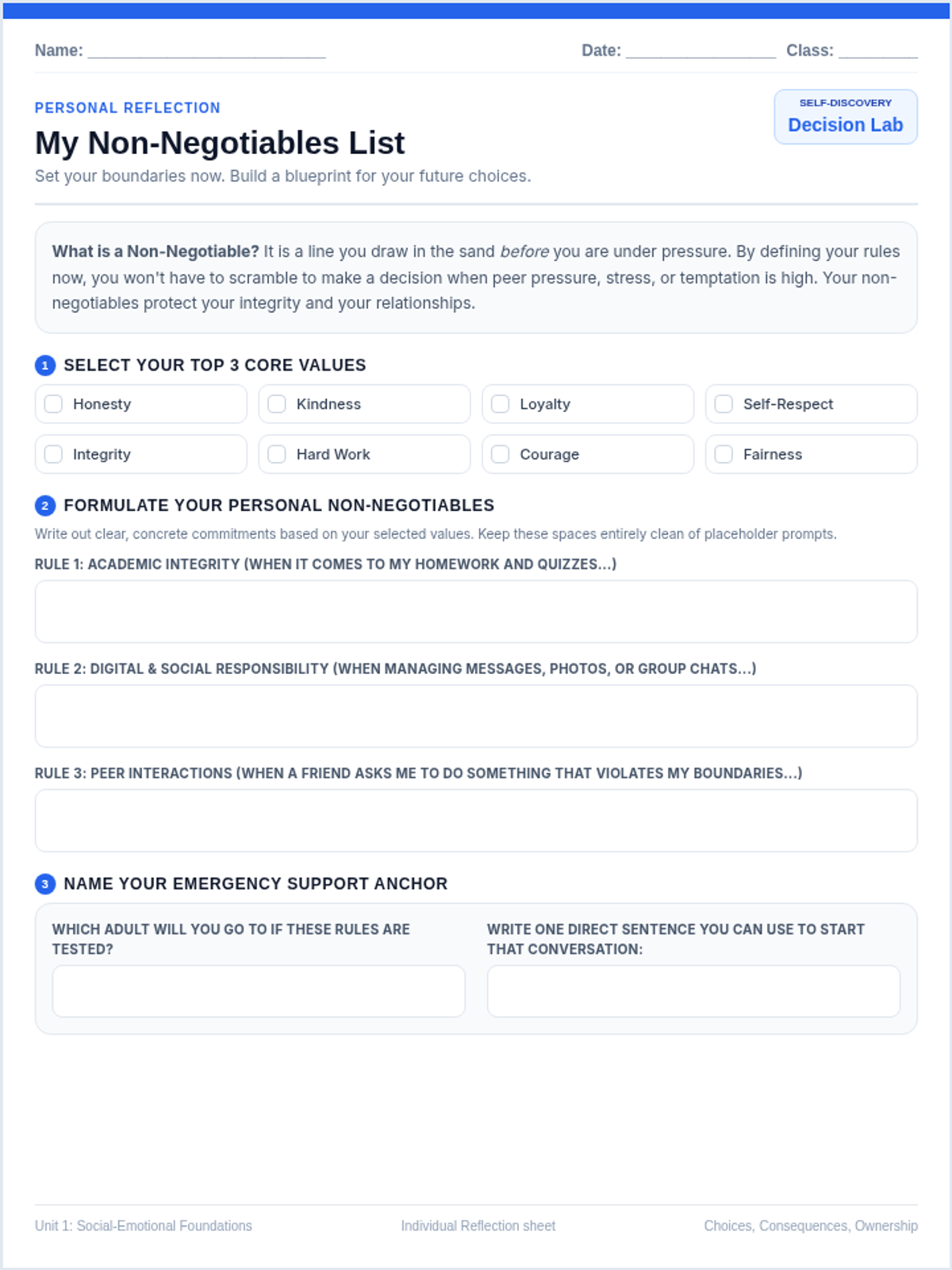Viewport: 952px width, 1270px height.
Task: Tick the Kindness checkbox
Action: [x=277, y=404]
